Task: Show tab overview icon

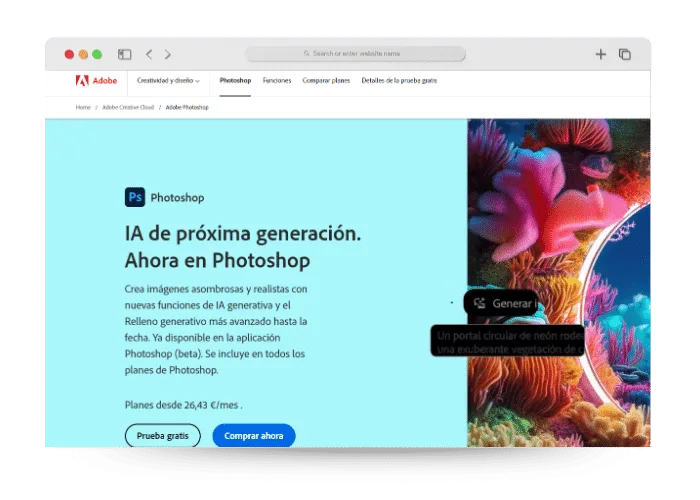Action: pyautogui.click(x=625, y=54)
